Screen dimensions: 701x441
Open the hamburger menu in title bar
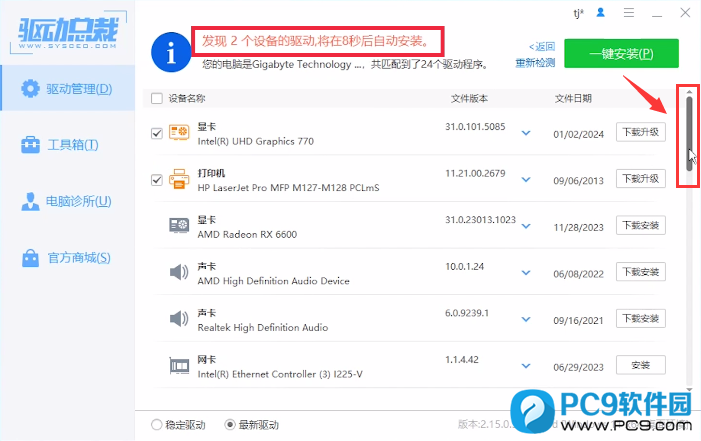tap(629, 13)
